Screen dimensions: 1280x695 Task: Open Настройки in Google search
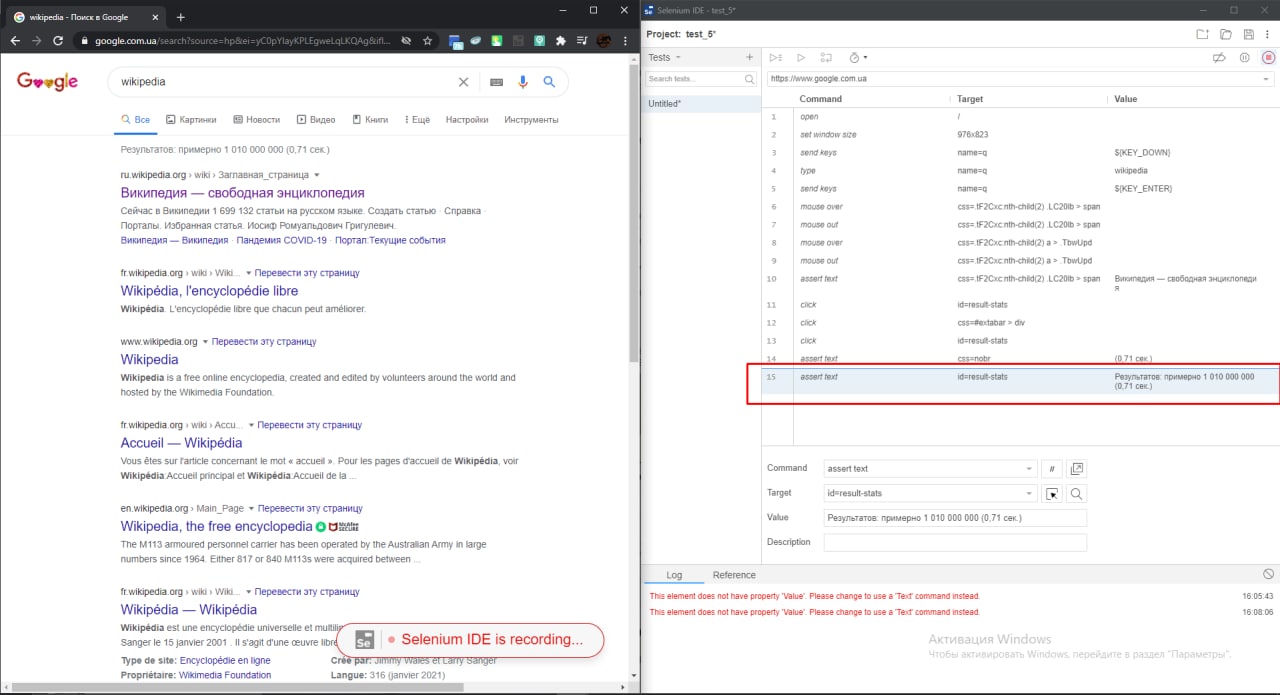pos(467,119)
